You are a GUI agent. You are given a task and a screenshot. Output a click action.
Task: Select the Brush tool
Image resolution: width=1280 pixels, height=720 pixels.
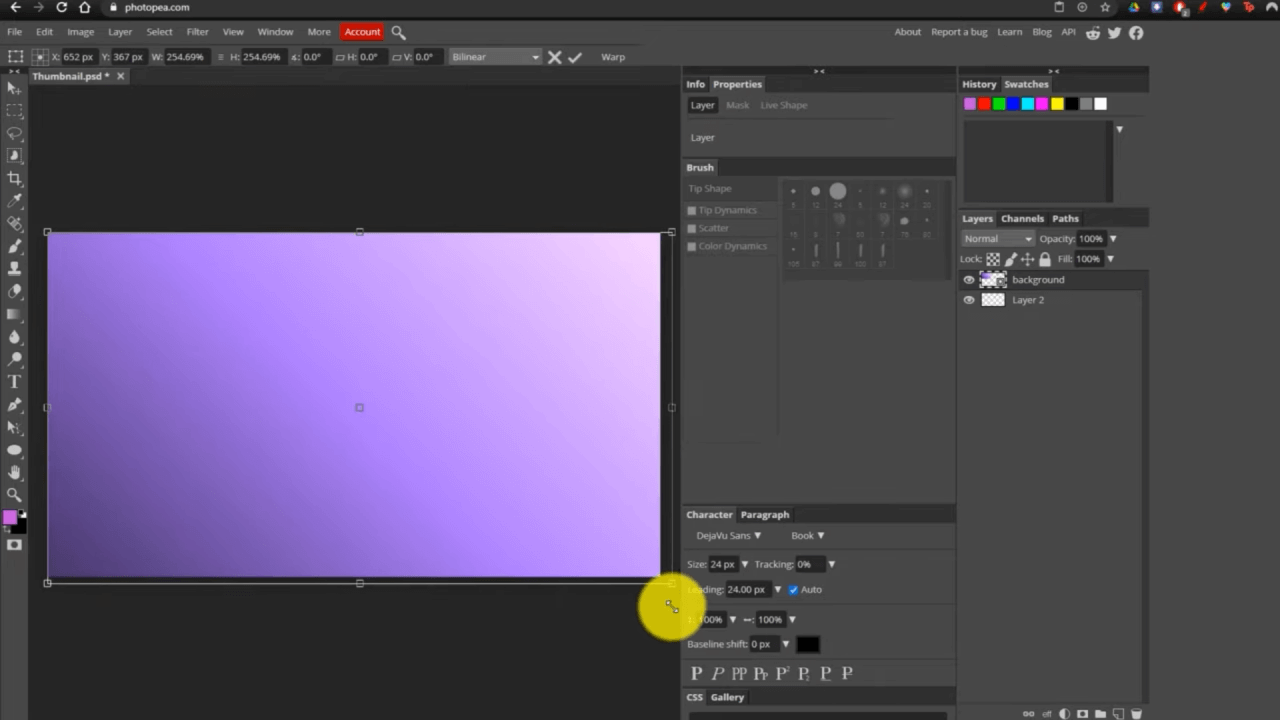click(x=15, y=246)
